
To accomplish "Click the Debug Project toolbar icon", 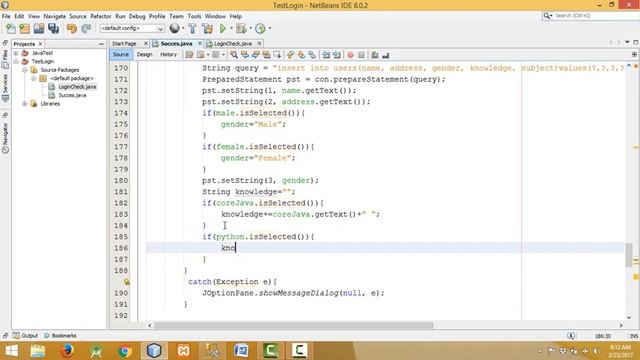I will click(x=241, y=29).
